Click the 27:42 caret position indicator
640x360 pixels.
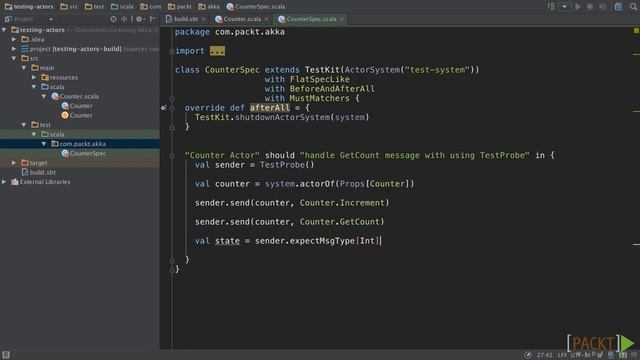(x=544, y=355)
